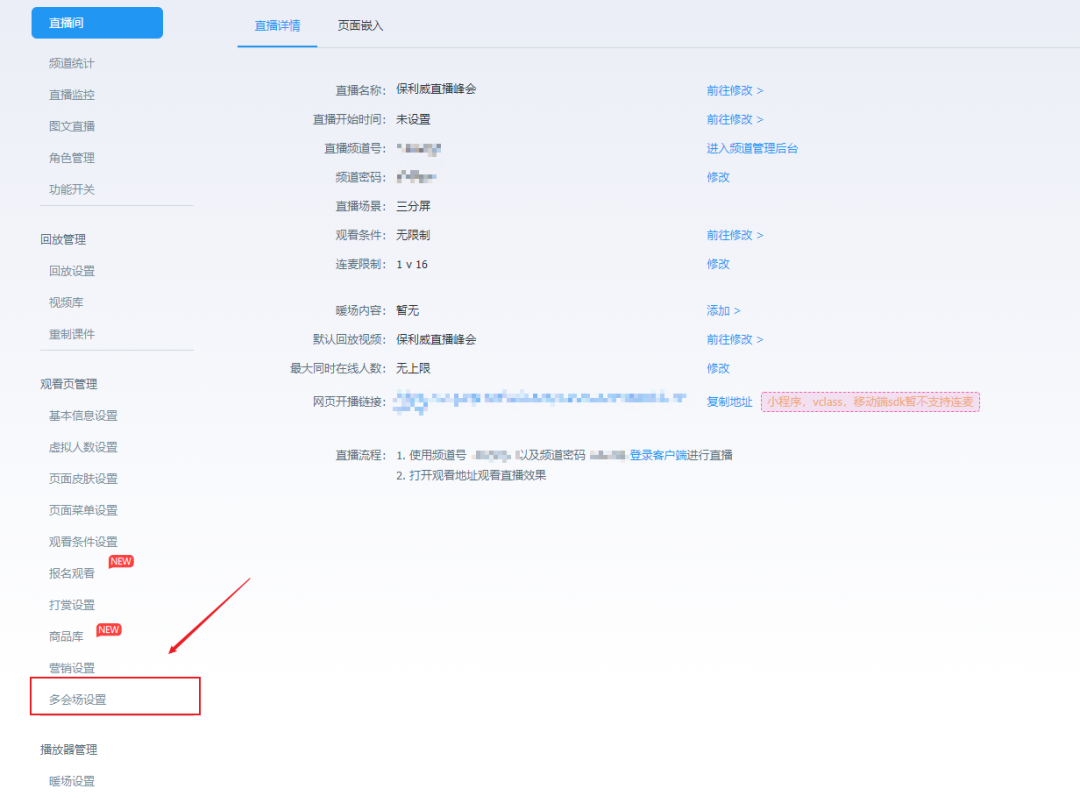Go to 直播监控 in sidebar
The image size is (1080, 810).
tap(72, 95)
